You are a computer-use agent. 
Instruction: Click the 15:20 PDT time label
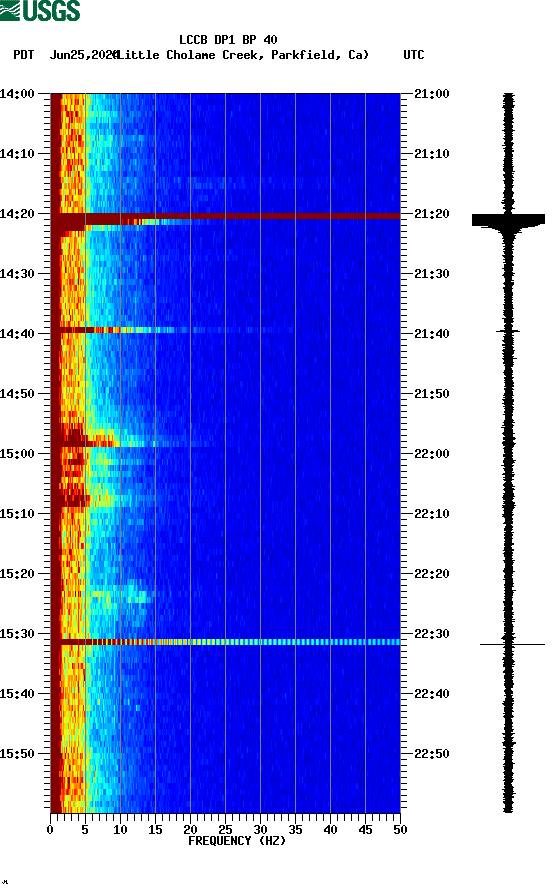[17, 574]
